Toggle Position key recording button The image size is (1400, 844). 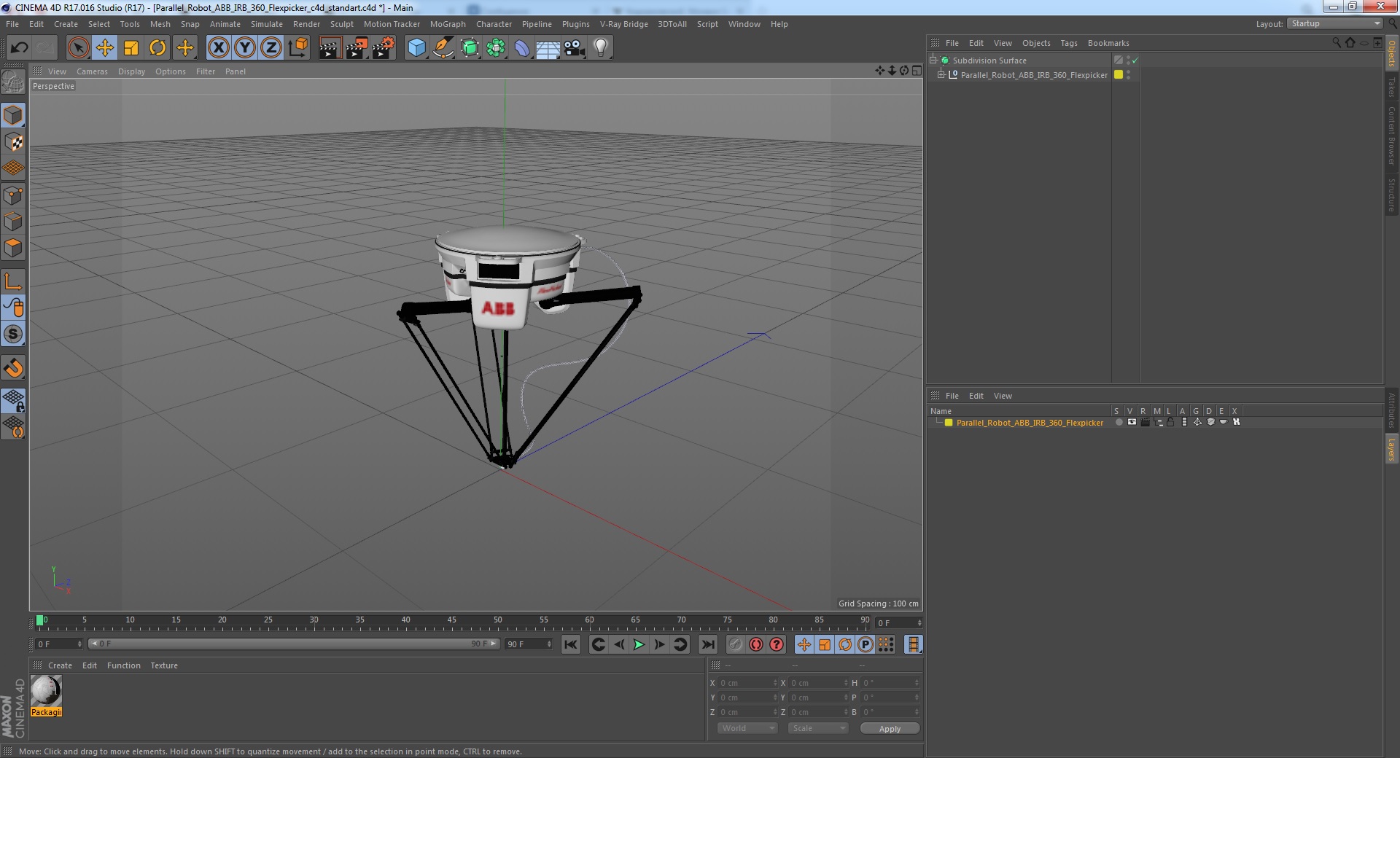click(804, 644)
